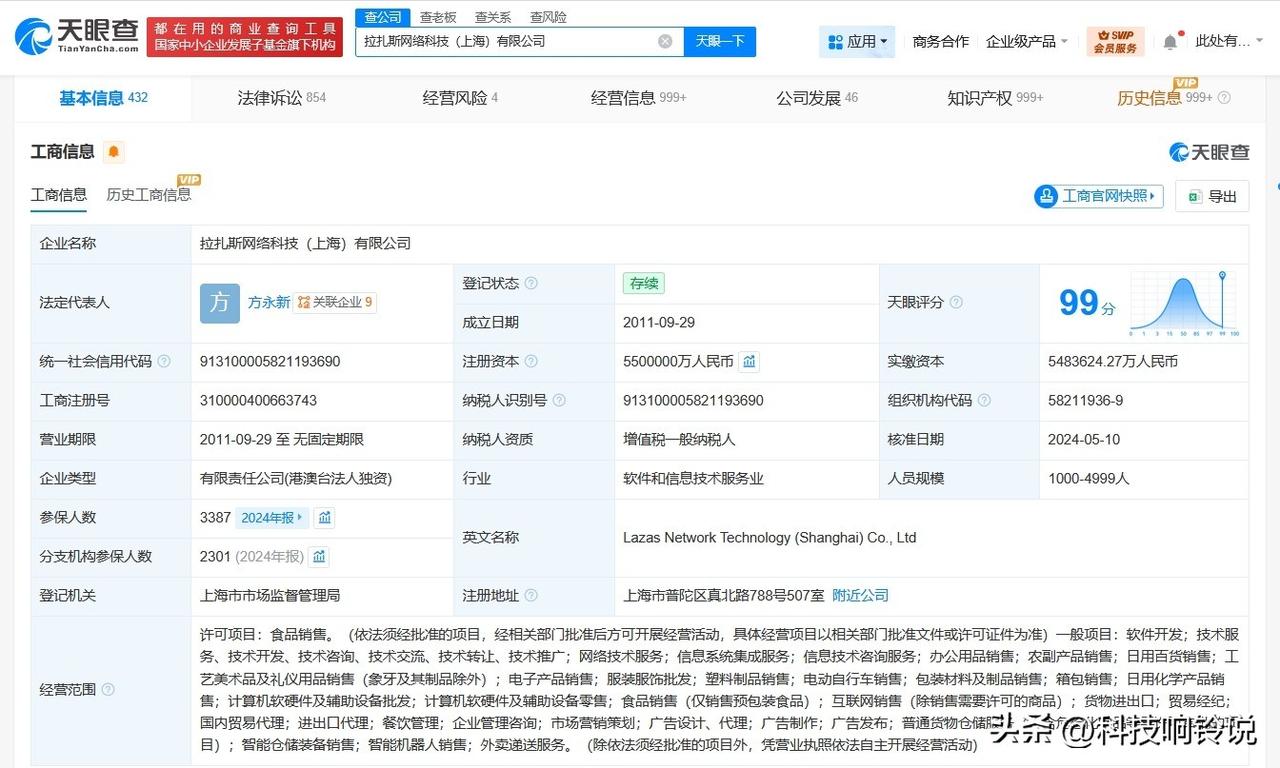Open the 法律诉讼 tab
1280x768 pixels.
coord(281,98)
